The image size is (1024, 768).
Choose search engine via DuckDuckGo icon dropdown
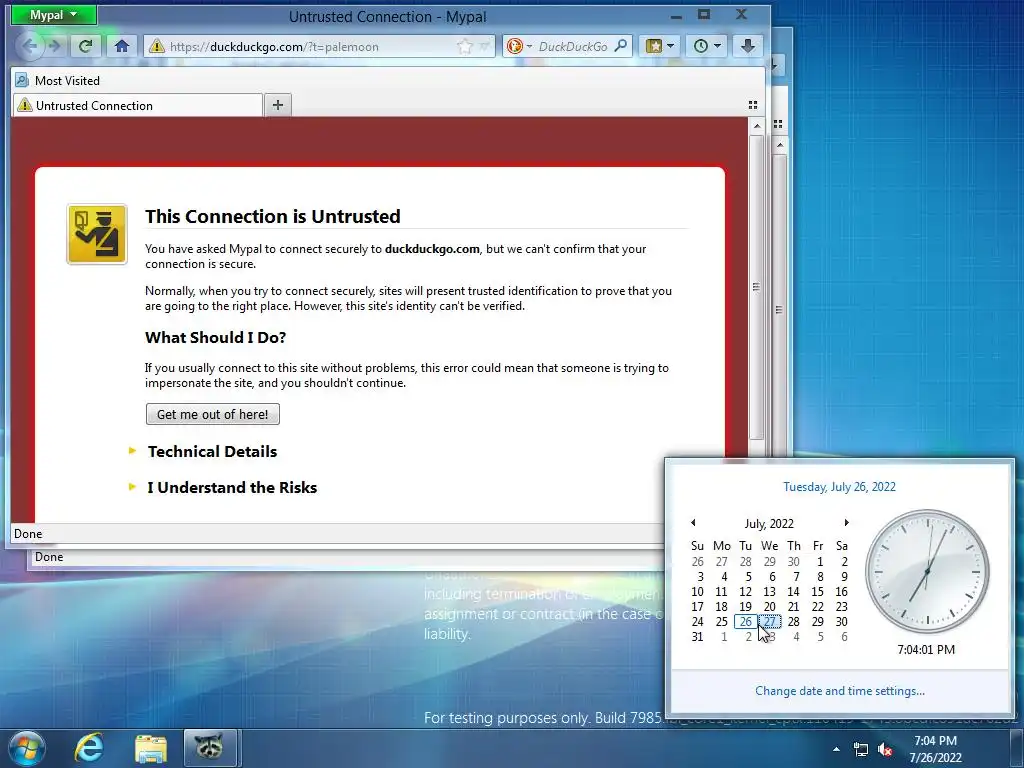pos(519,46)
